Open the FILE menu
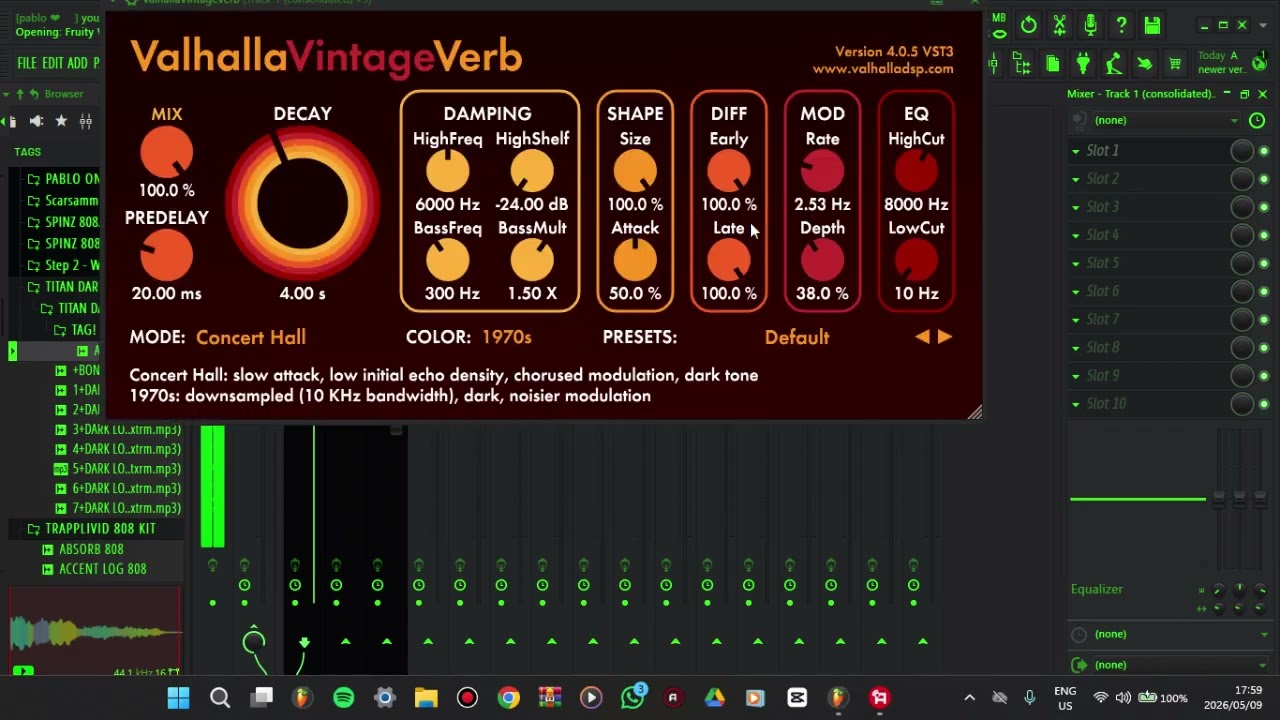The image size is (1280, 720). [27, 63]
